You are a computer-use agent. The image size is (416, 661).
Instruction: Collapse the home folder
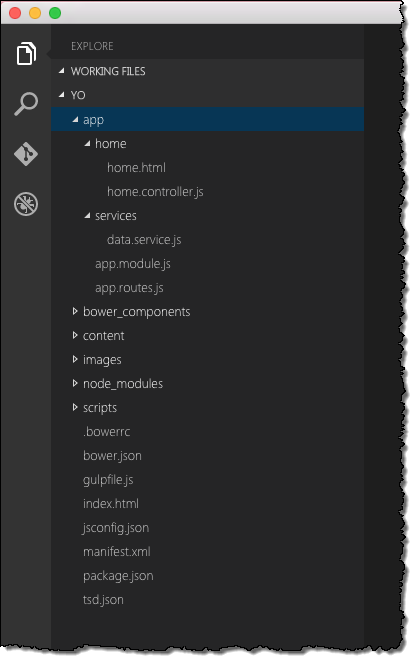pyautogui.click(x=87, y=144)
